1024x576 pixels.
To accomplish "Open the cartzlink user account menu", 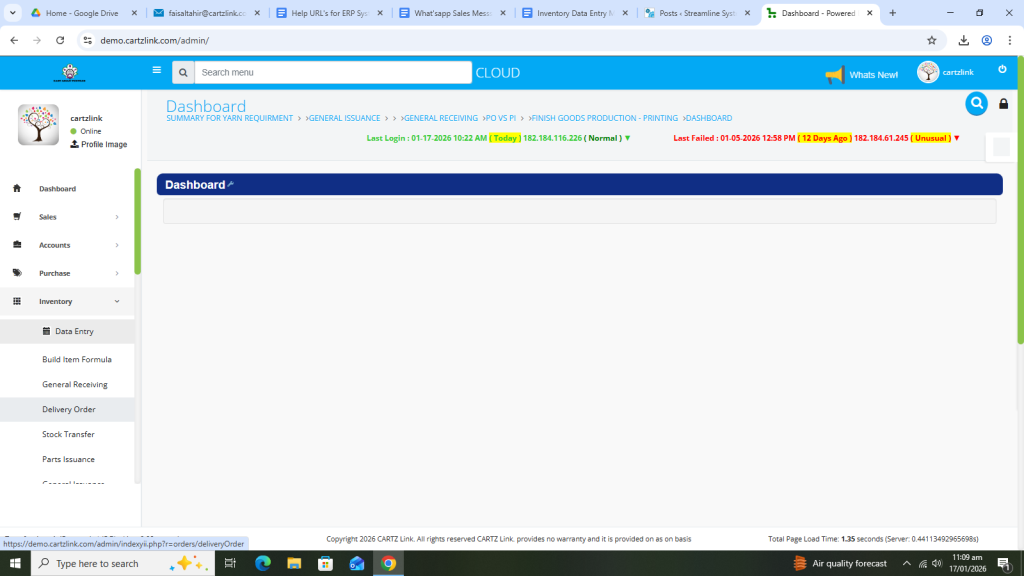I will pyautogui.click(x=945, y=72).
